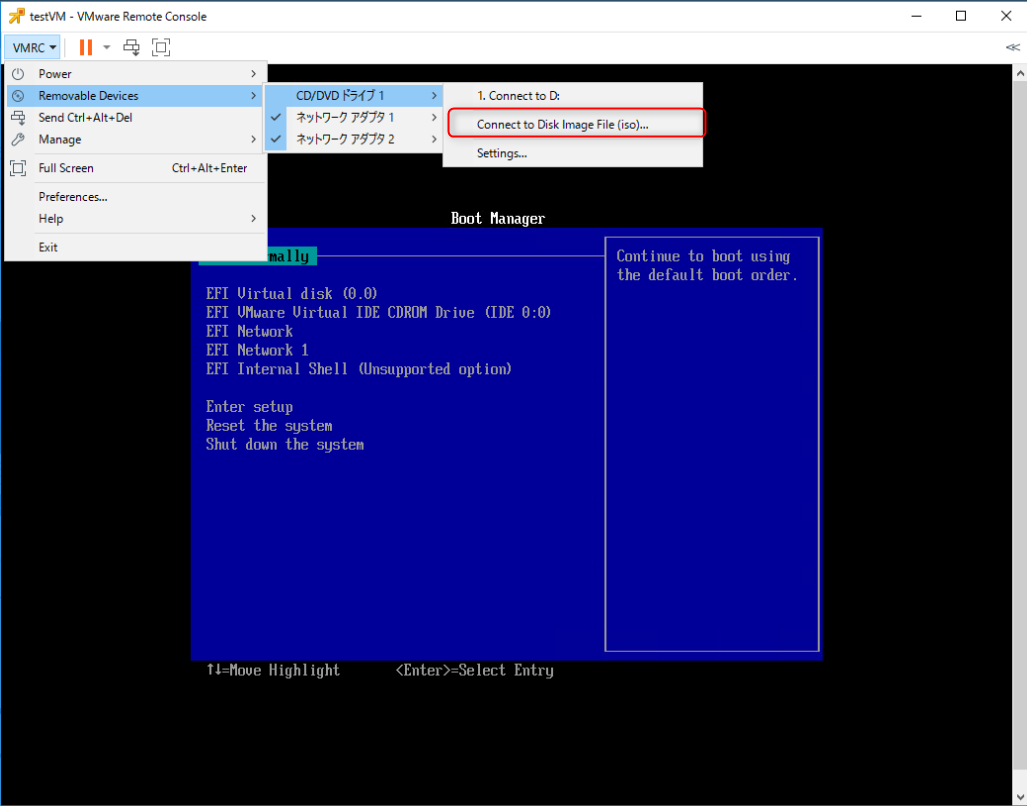Image resolution: width=1027 pixels, height=806 pixels.
Task: Open CD/DVD Settings...
Action: [x=573, y=153]
